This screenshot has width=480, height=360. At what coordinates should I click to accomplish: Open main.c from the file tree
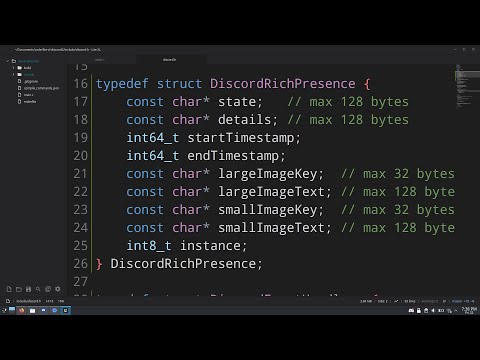click(28, 95)
